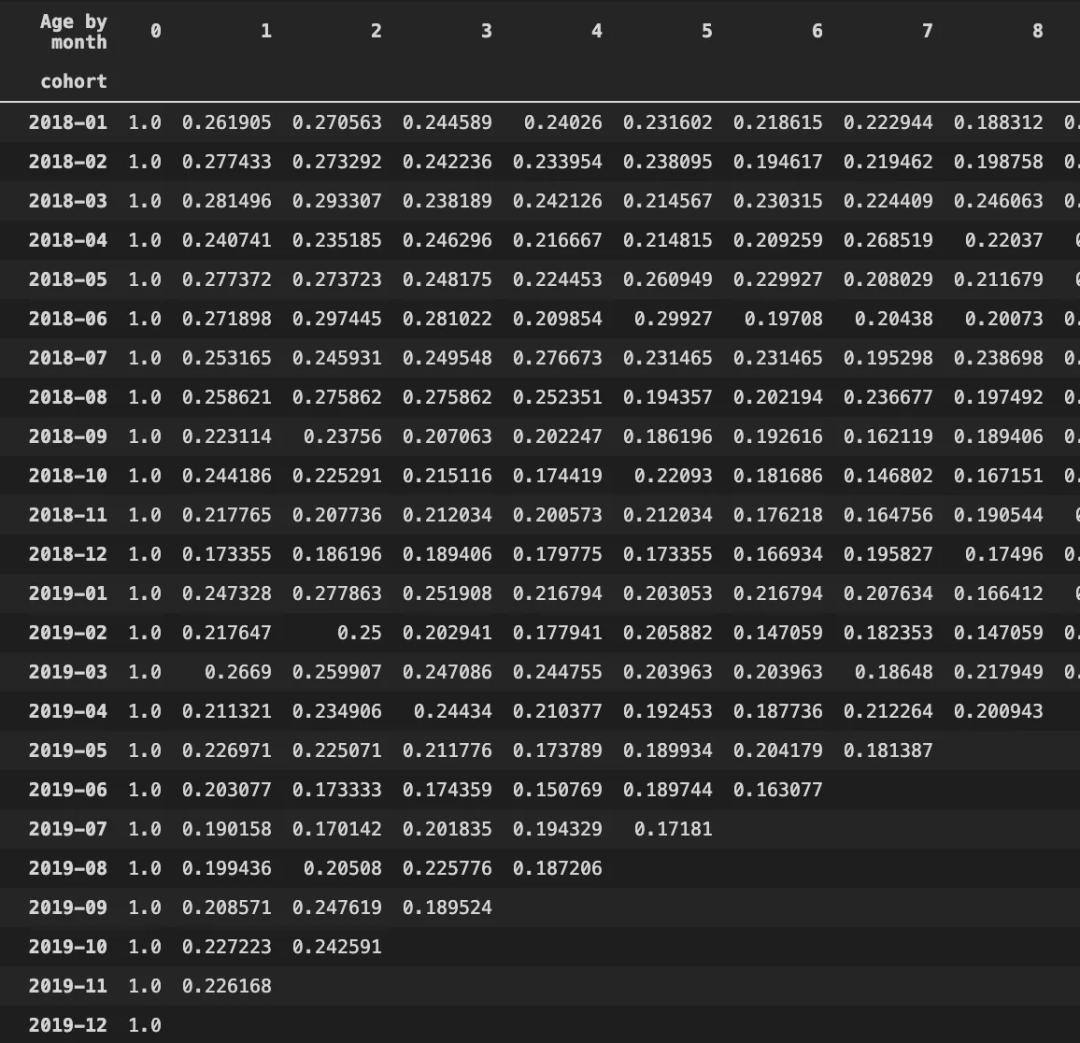
Task: Select column header 7
Action: click(927, 31)
